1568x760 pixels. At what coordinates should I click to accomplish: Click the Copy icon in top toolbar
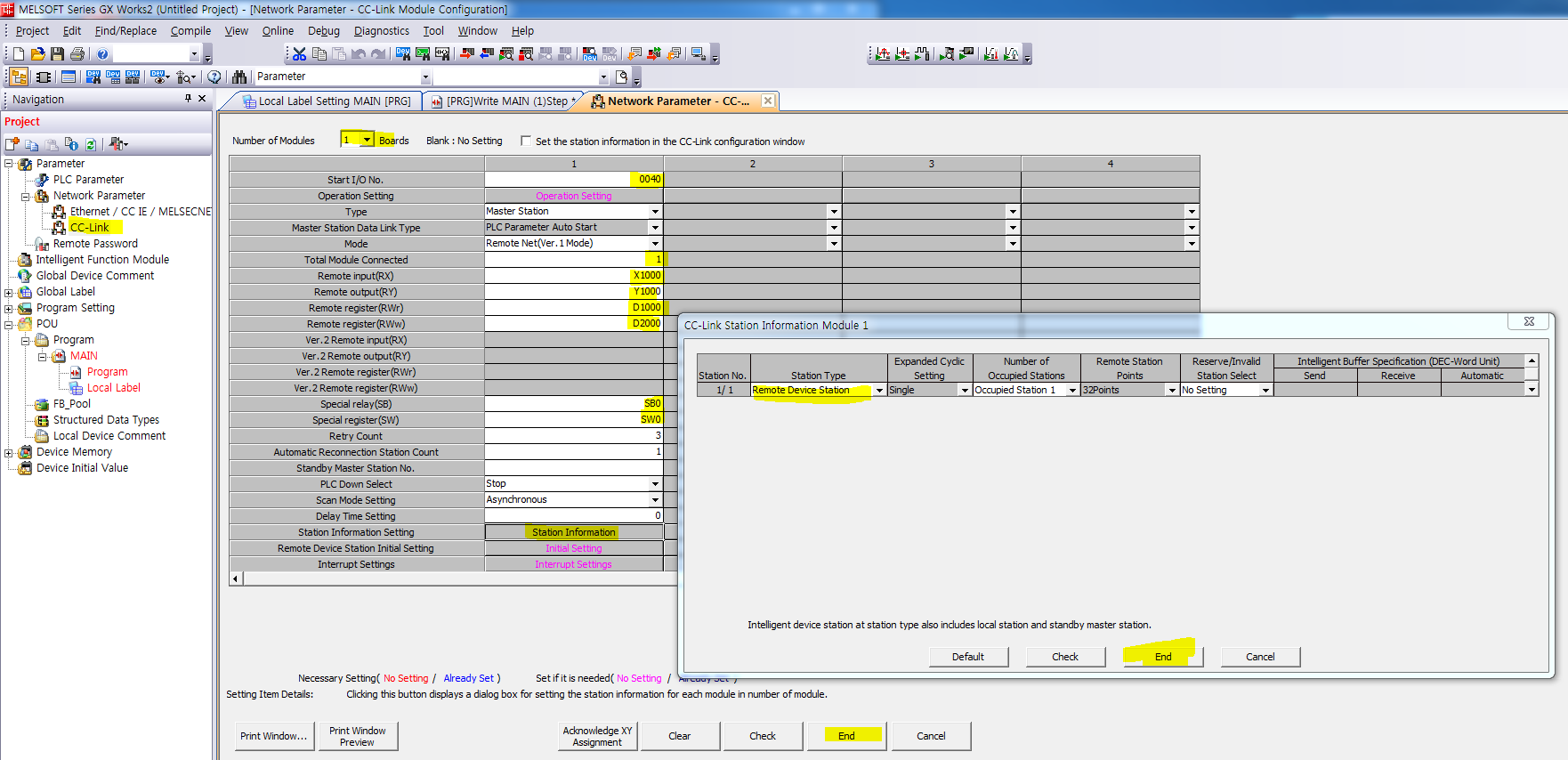pyautogui.click(x=319, y=54)
